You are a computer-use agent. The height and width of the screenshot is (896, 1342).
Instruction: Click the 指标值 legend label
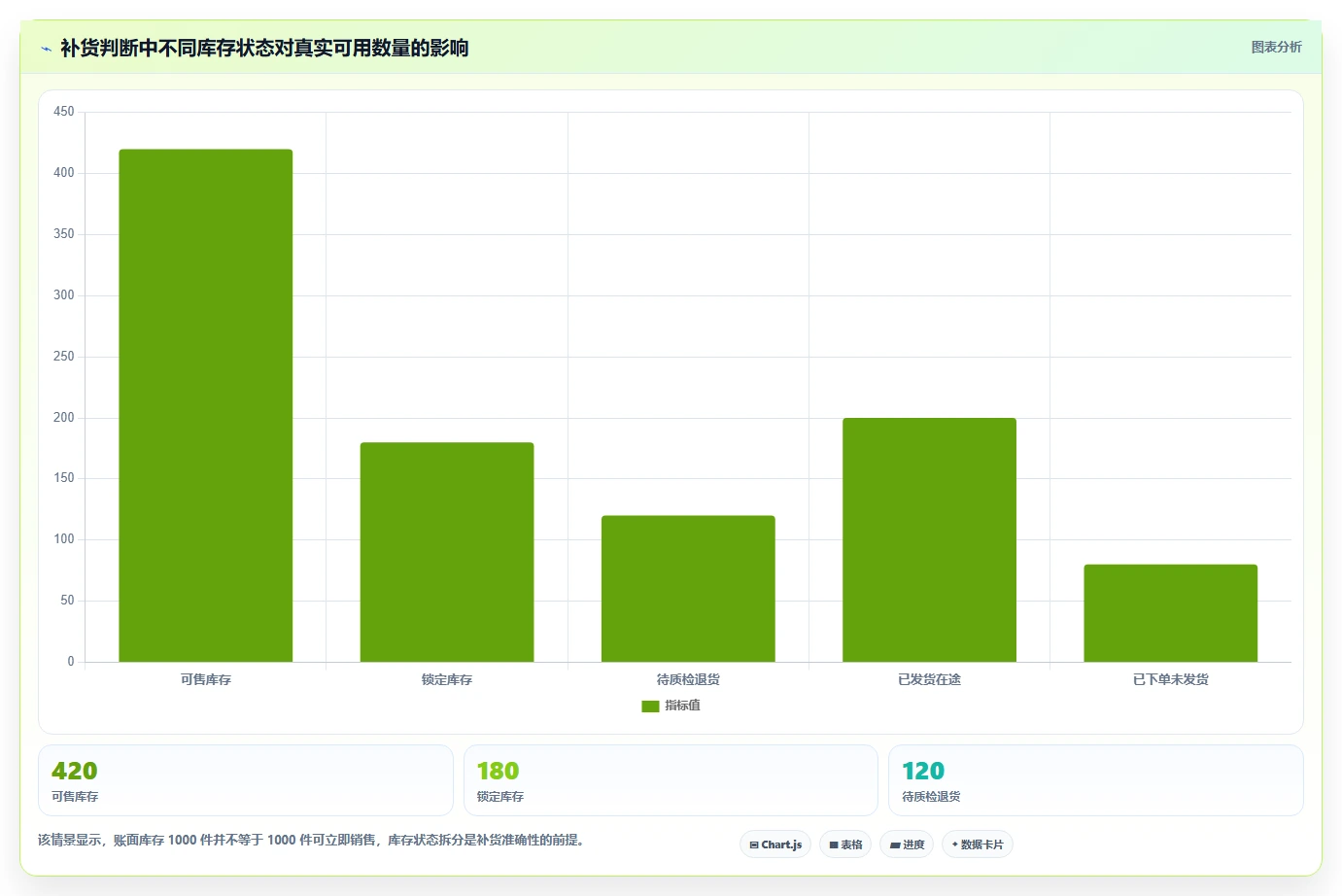tap(682, 706)
